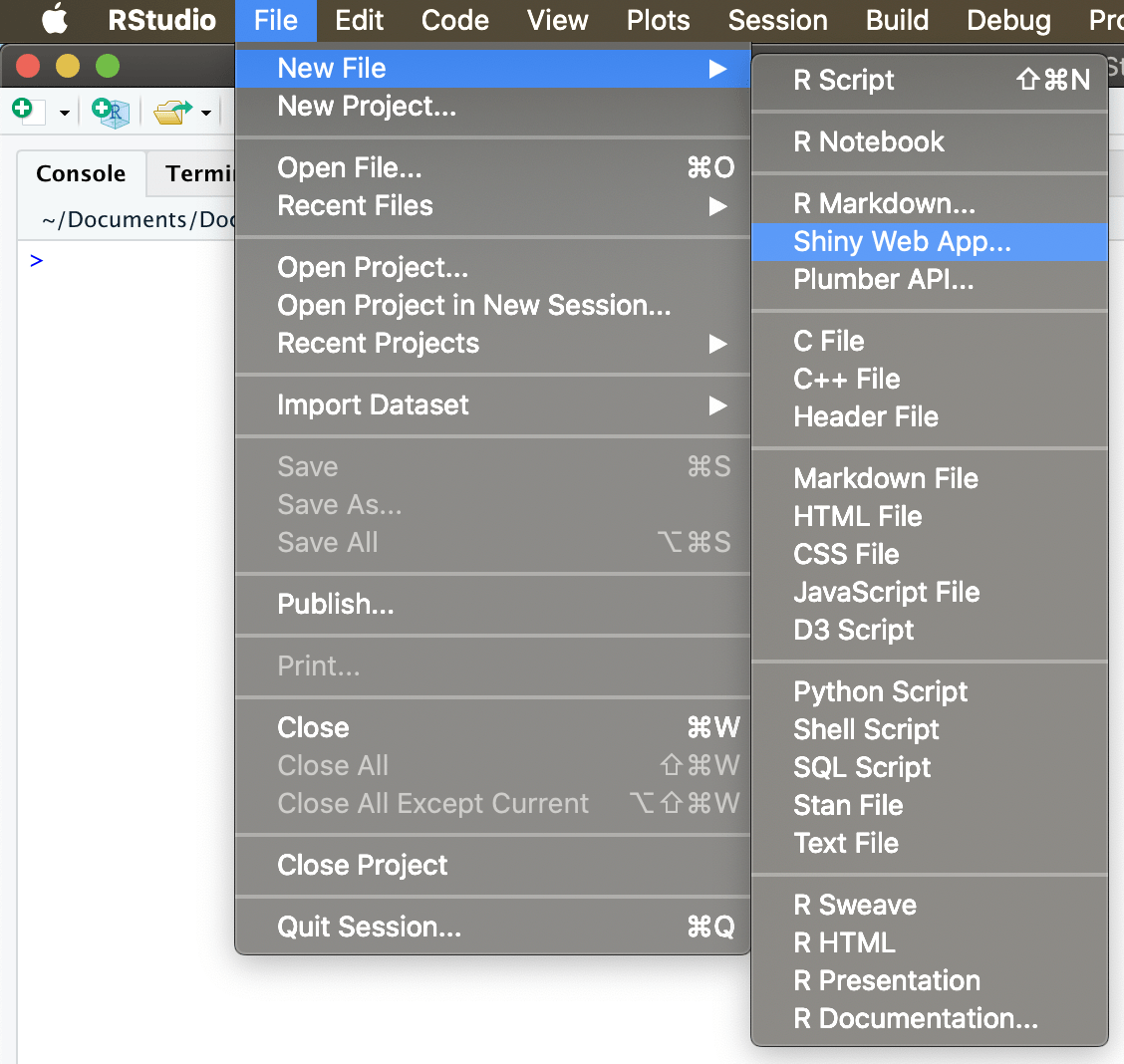1124x1064 pixels.
Task: Create a new Markdown File
Action: click(930, 478)
